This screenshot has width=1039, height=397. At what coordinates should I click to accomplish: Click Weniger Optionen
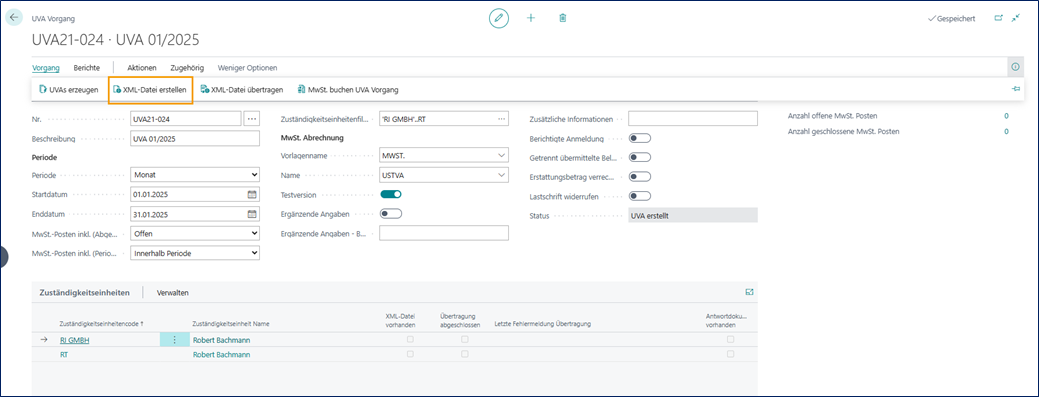[247, 68]
